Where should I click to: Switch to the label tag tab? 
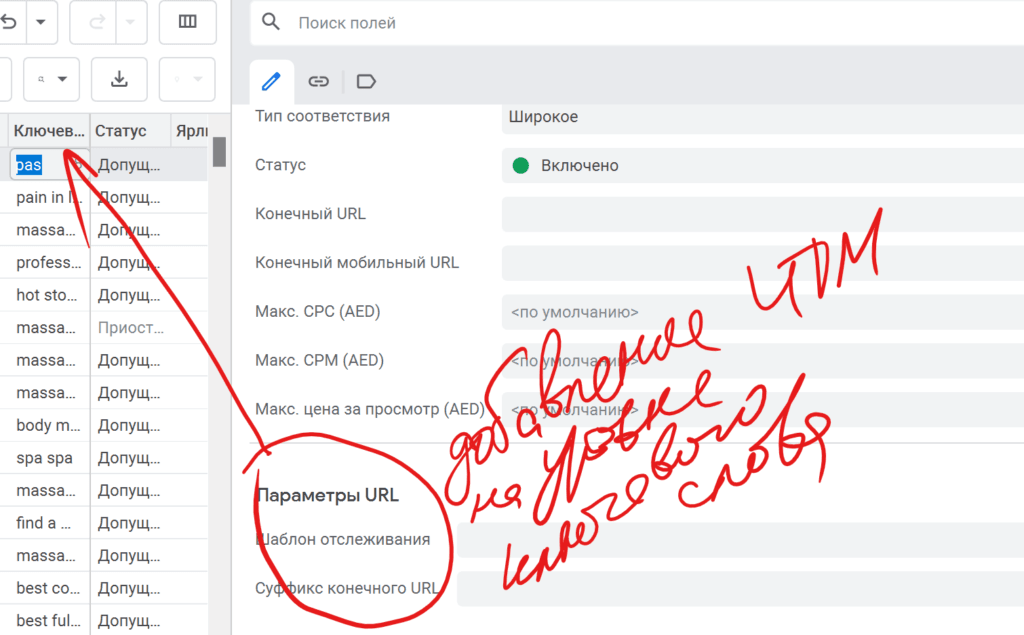[366, 82]
